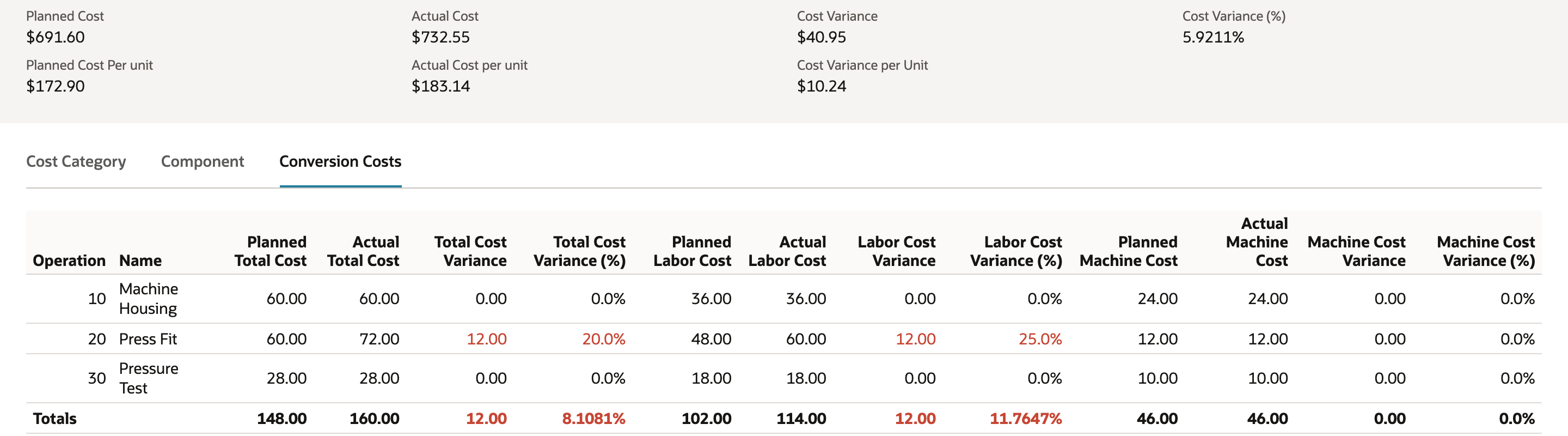Click the Planned Total Cost column header
This screenshot has width=1568, height=436.
[270, 251]
